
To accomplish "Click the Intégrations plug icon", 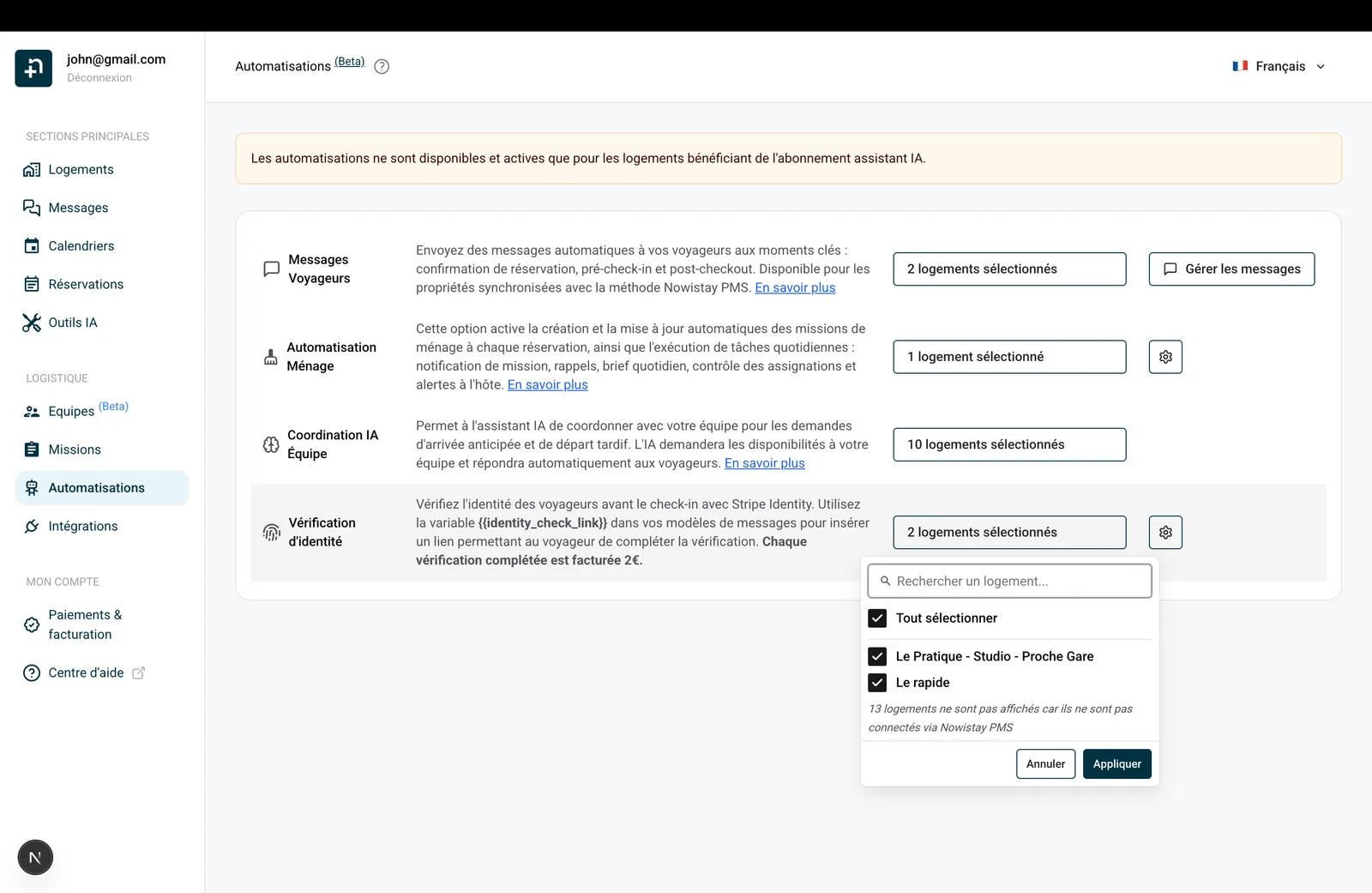I will pos(32,527).
